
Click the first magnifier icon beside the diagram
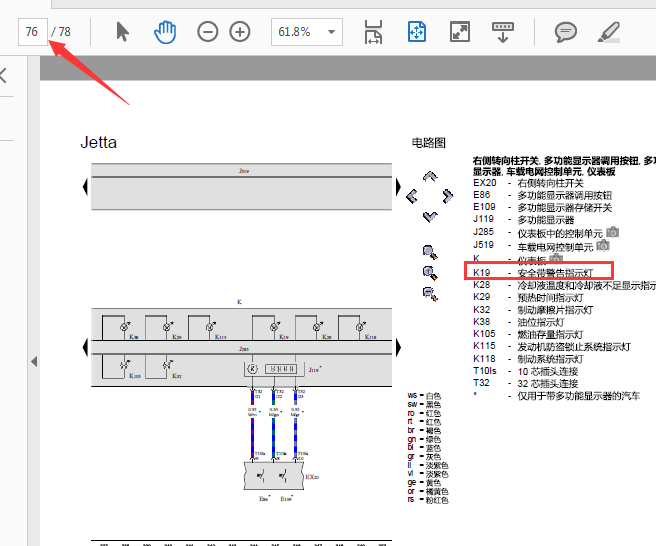(x=430, y=252)
